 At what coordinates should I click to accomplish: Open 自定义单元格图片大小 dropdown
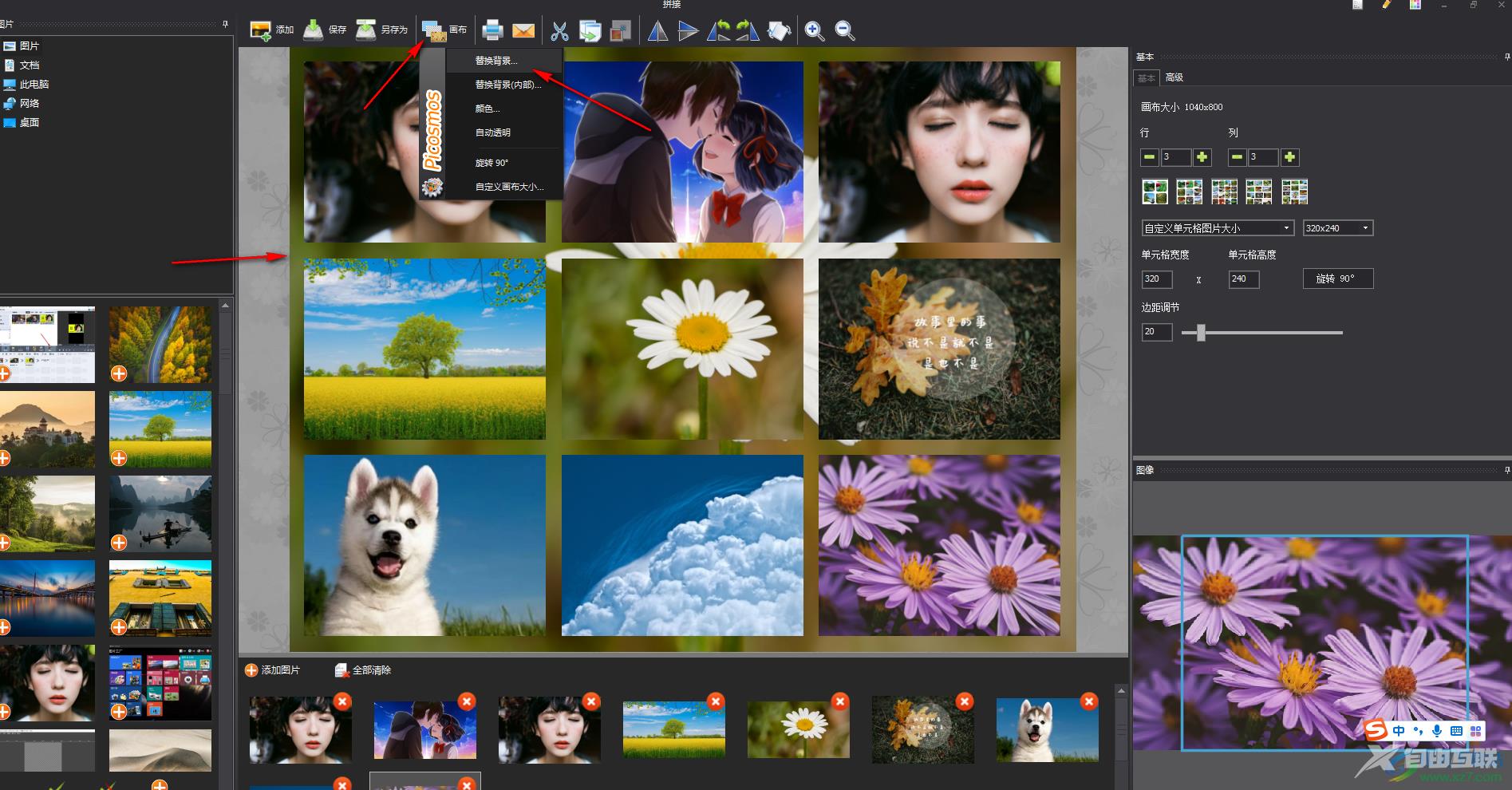[1218, 228]
